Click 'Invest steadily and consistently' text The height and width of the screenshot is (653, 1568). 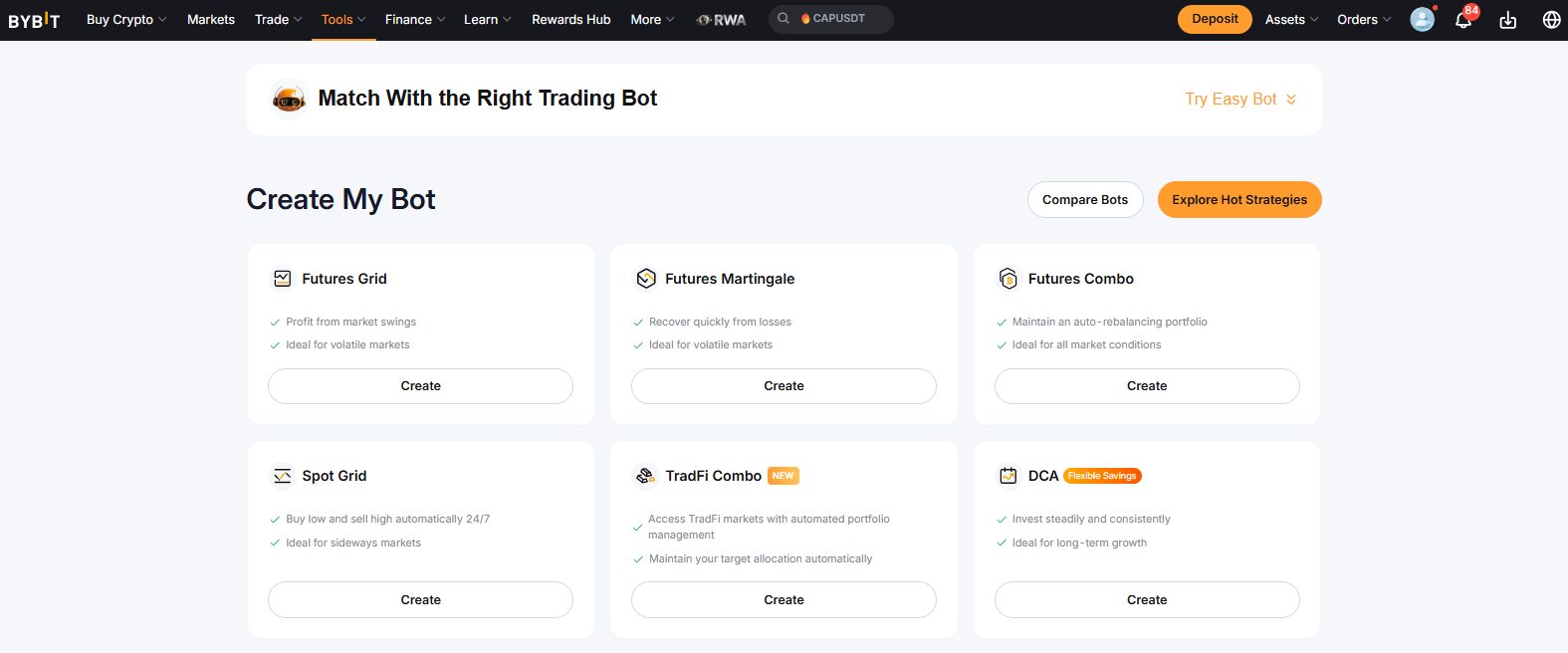coord(1091,519)
